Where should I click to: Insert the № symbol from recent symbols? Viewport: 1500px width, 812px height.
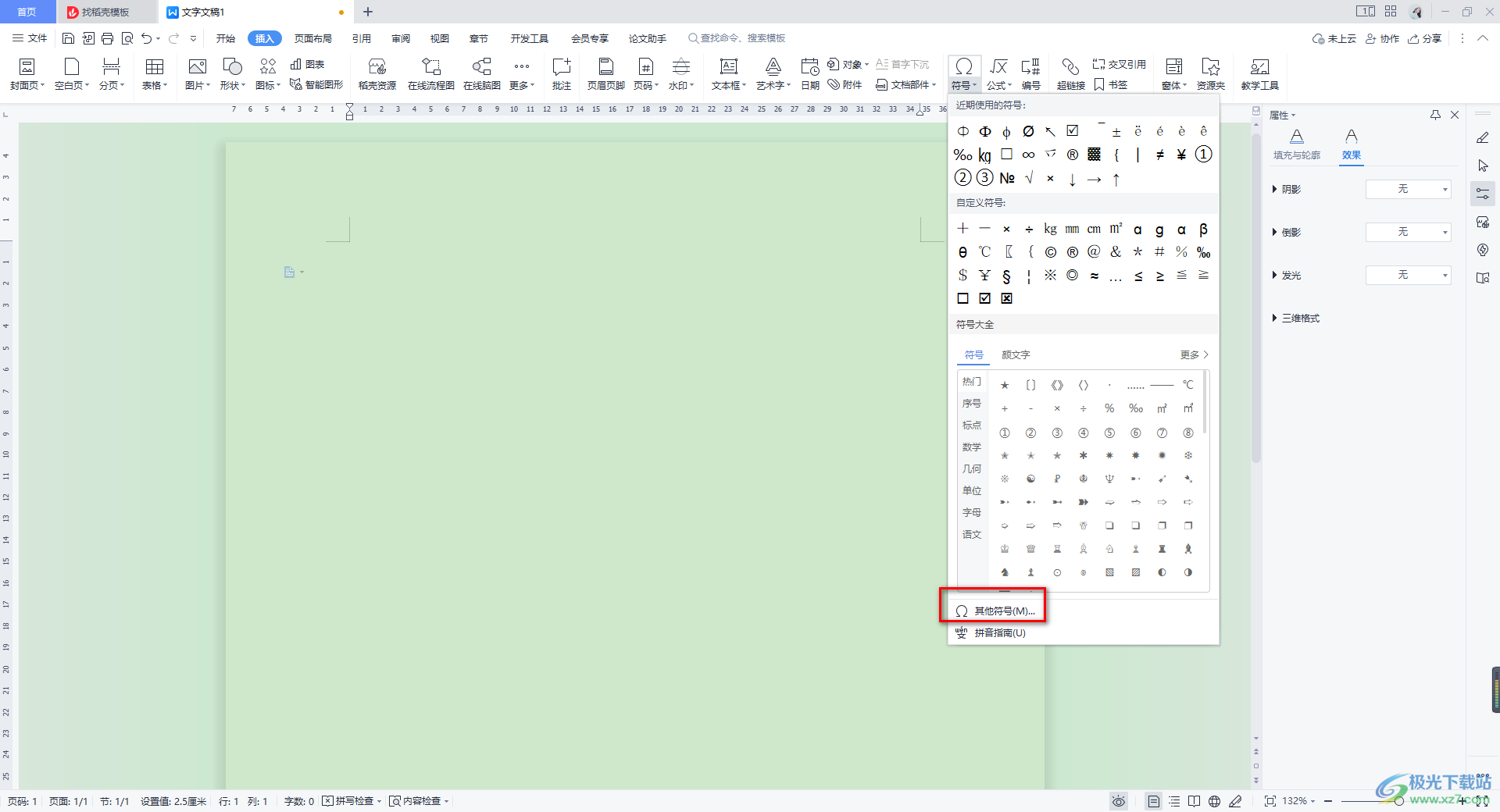1007,178
